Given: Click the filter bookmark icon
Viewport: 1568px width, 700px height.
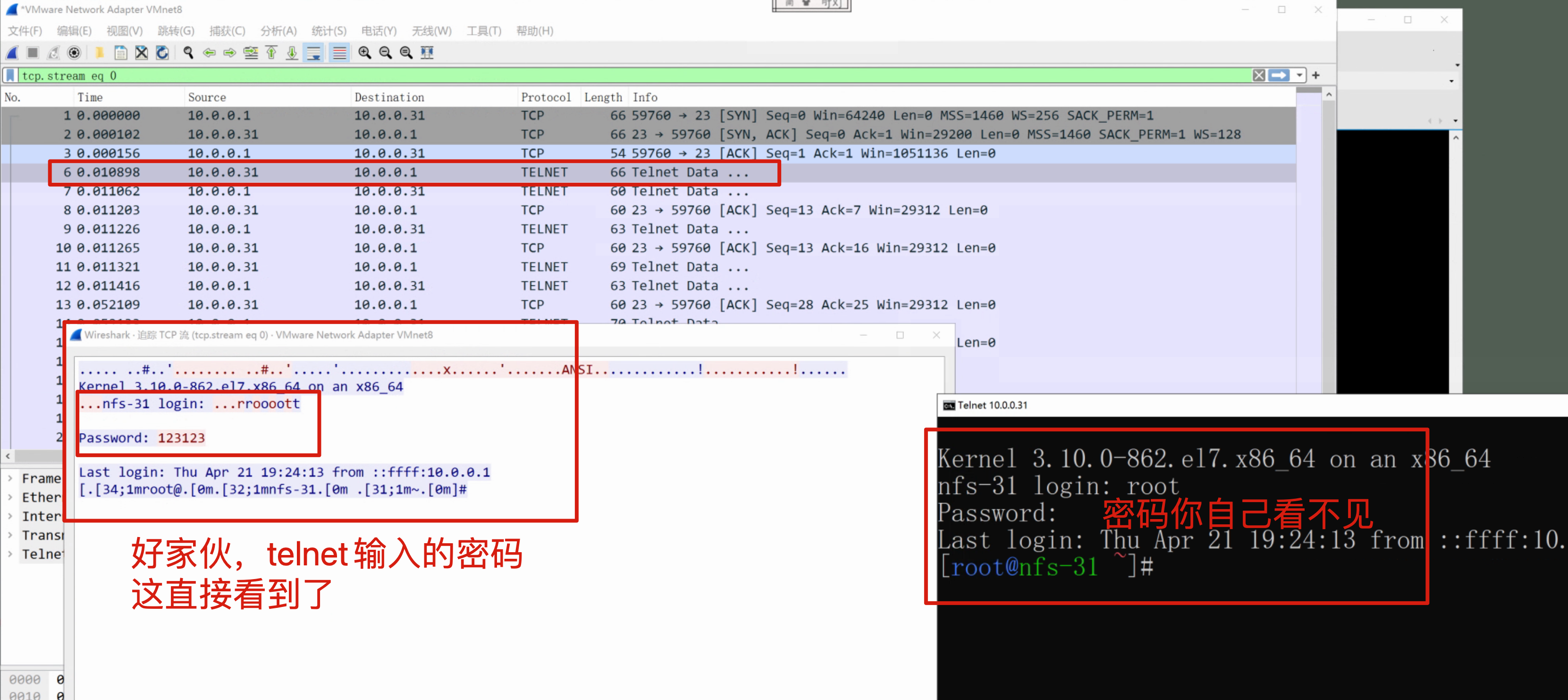Looking at the screenshot, I should point(10,76).
